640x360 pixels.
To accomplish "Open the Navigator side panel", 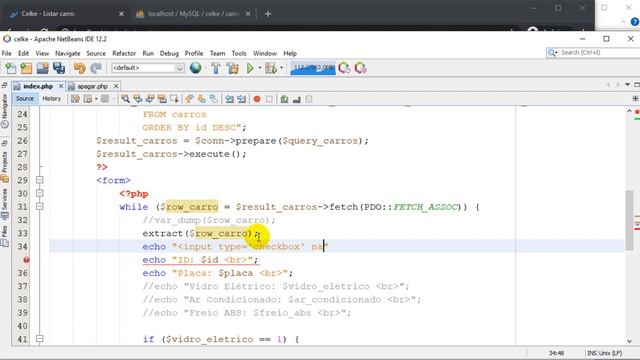I will (x=4, y=110).
